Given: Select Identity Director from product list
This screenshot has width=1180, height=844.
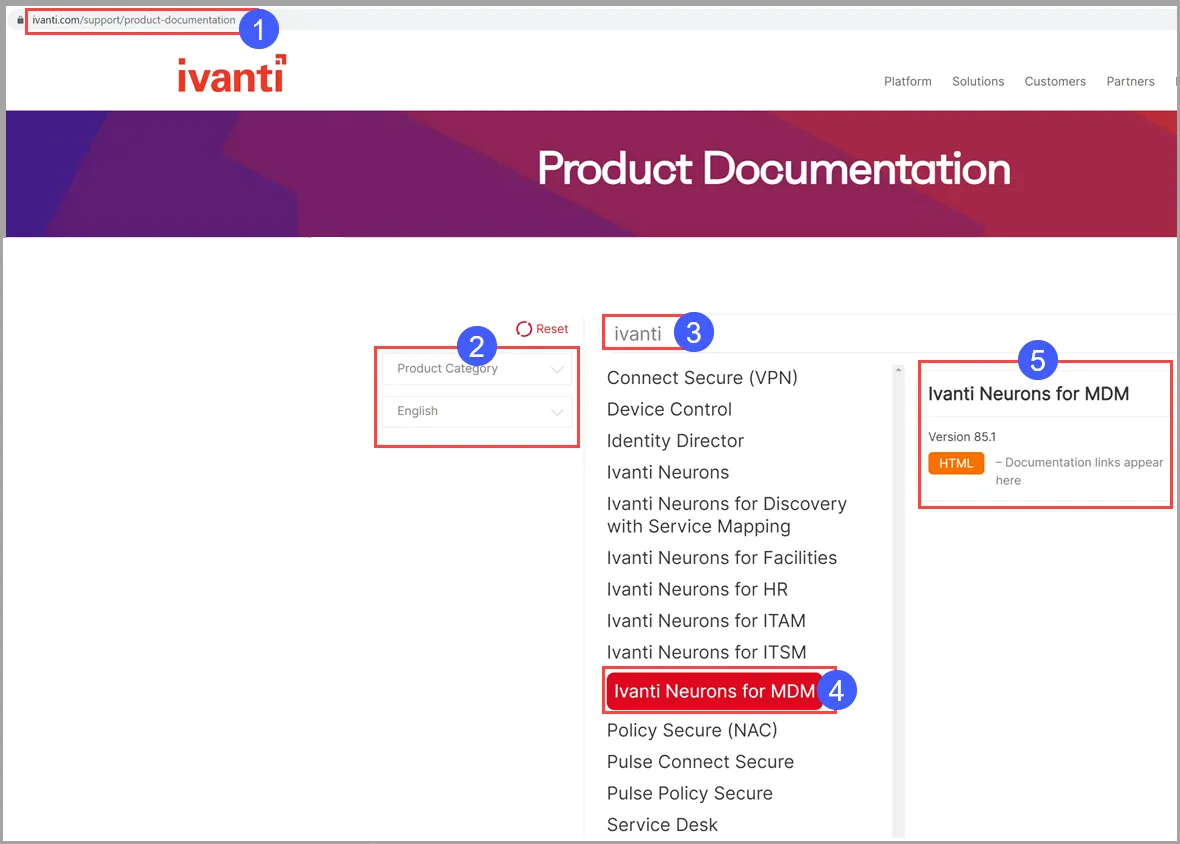Looking at the screenshot, I should [x=675, y=441].
